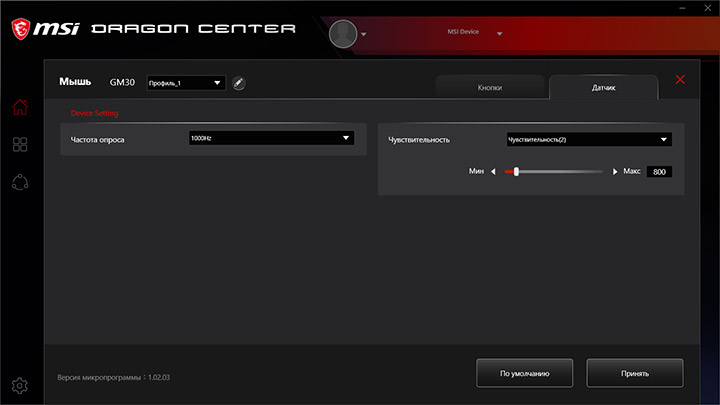Screen dimensions: 720x405
Task: Open the Профиль_1 profile dropdown
Action: click(186, 83)
